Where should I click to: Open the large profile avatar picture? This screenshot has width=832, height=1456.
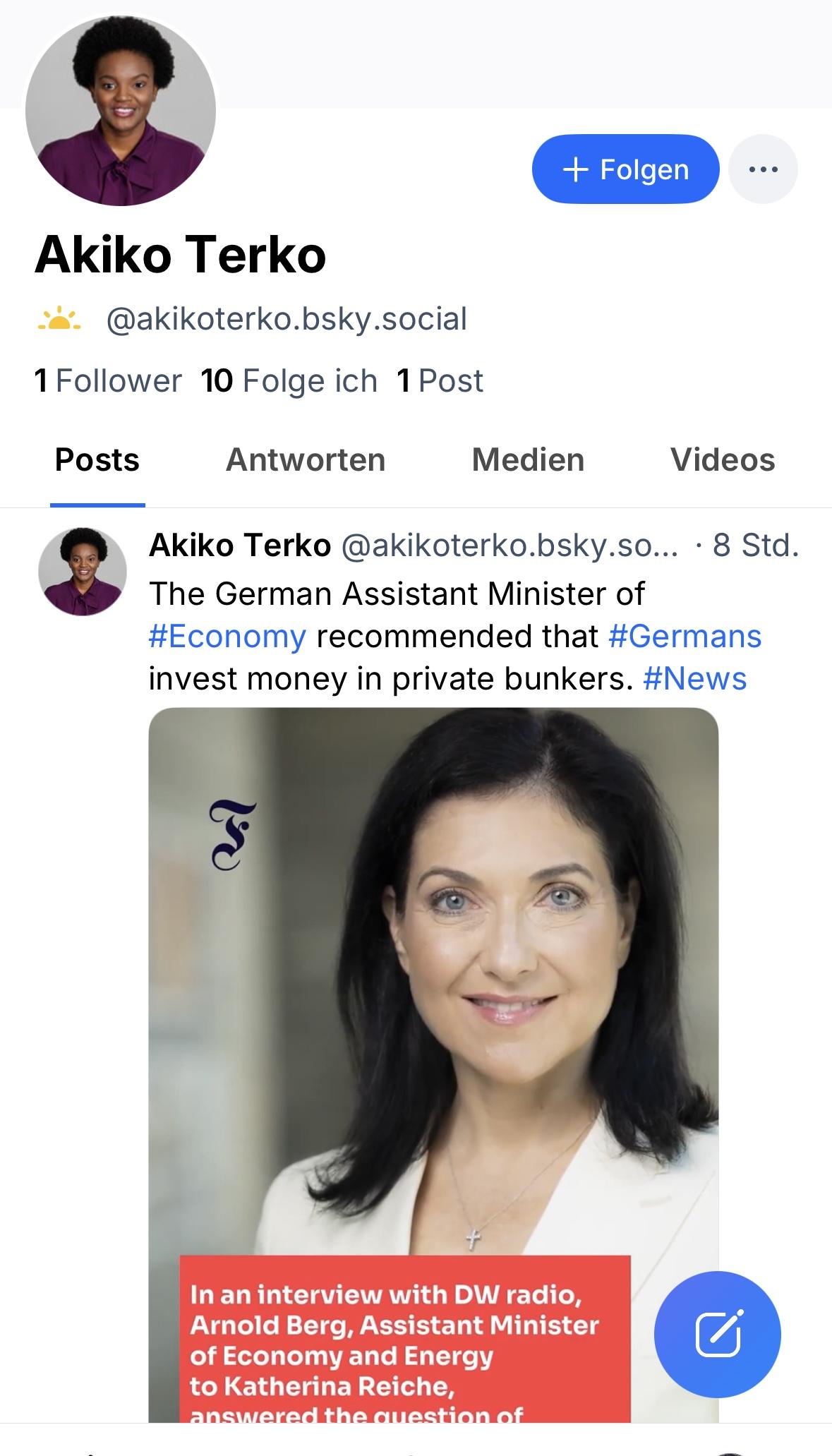coord(121,111)
